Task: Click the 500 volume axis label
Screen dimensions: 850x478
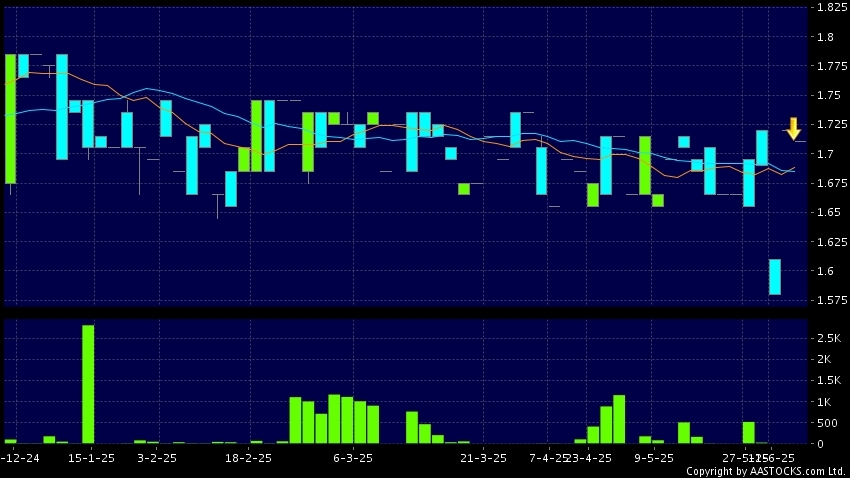Action: pyautogui.click(x=827, y=423)
